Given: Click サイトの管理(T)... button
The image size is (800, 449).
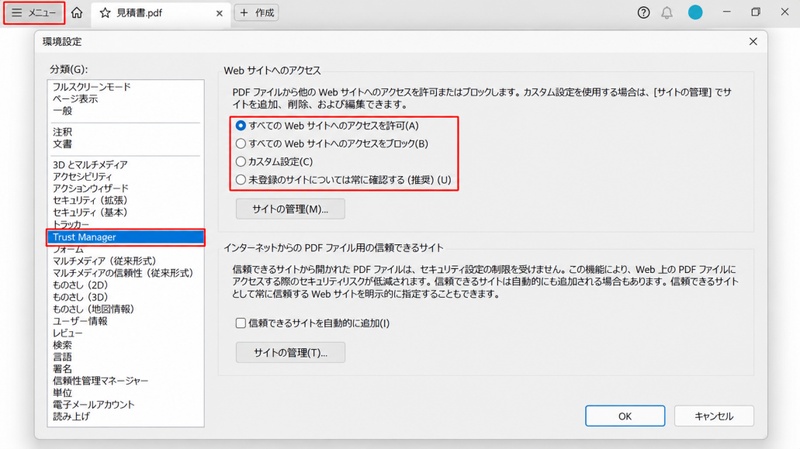Looking at the screenshot, I should click(x=290, y=353).
